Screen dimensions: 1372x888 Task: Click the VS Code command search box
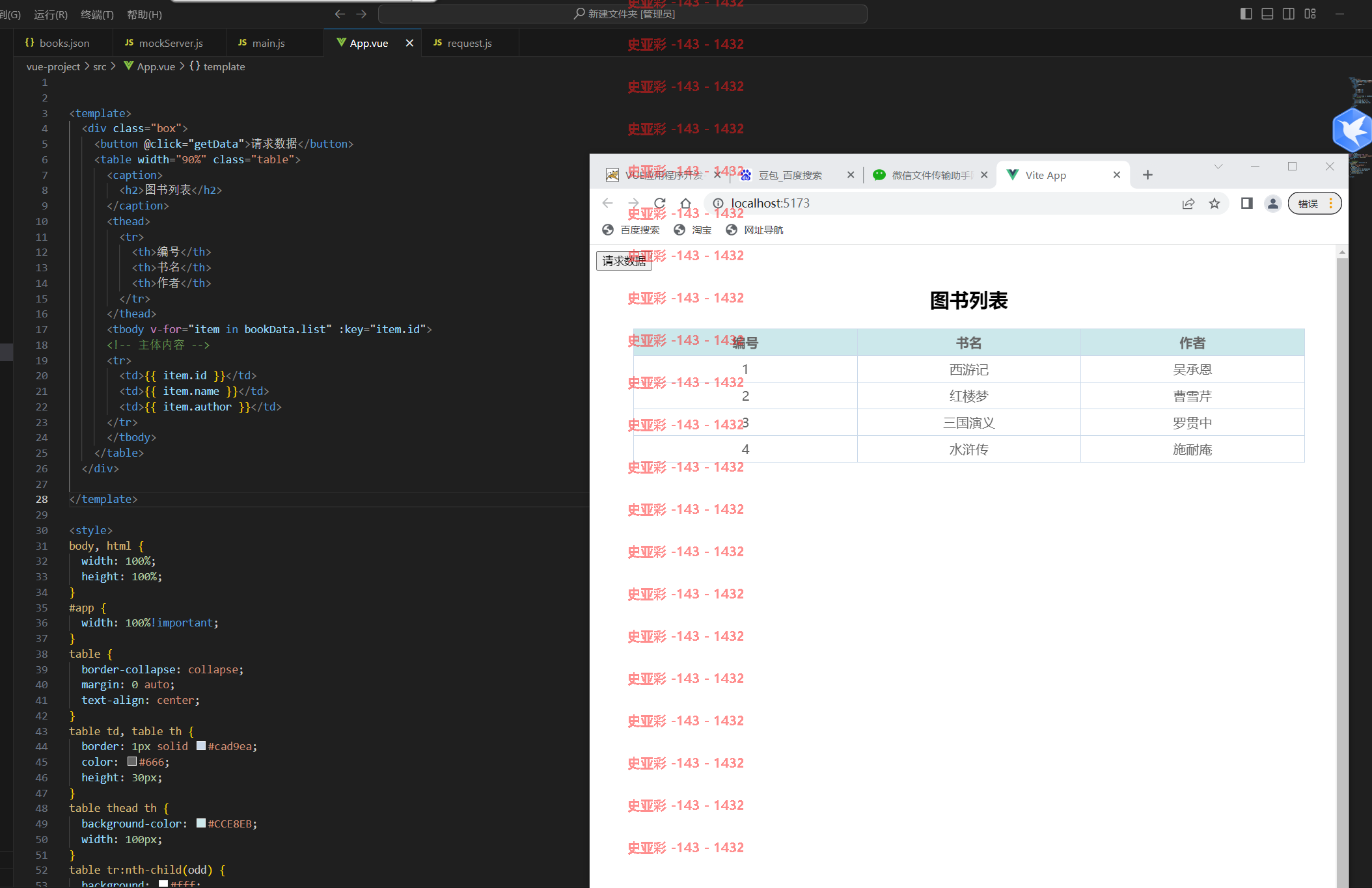[x=623, y=14]
